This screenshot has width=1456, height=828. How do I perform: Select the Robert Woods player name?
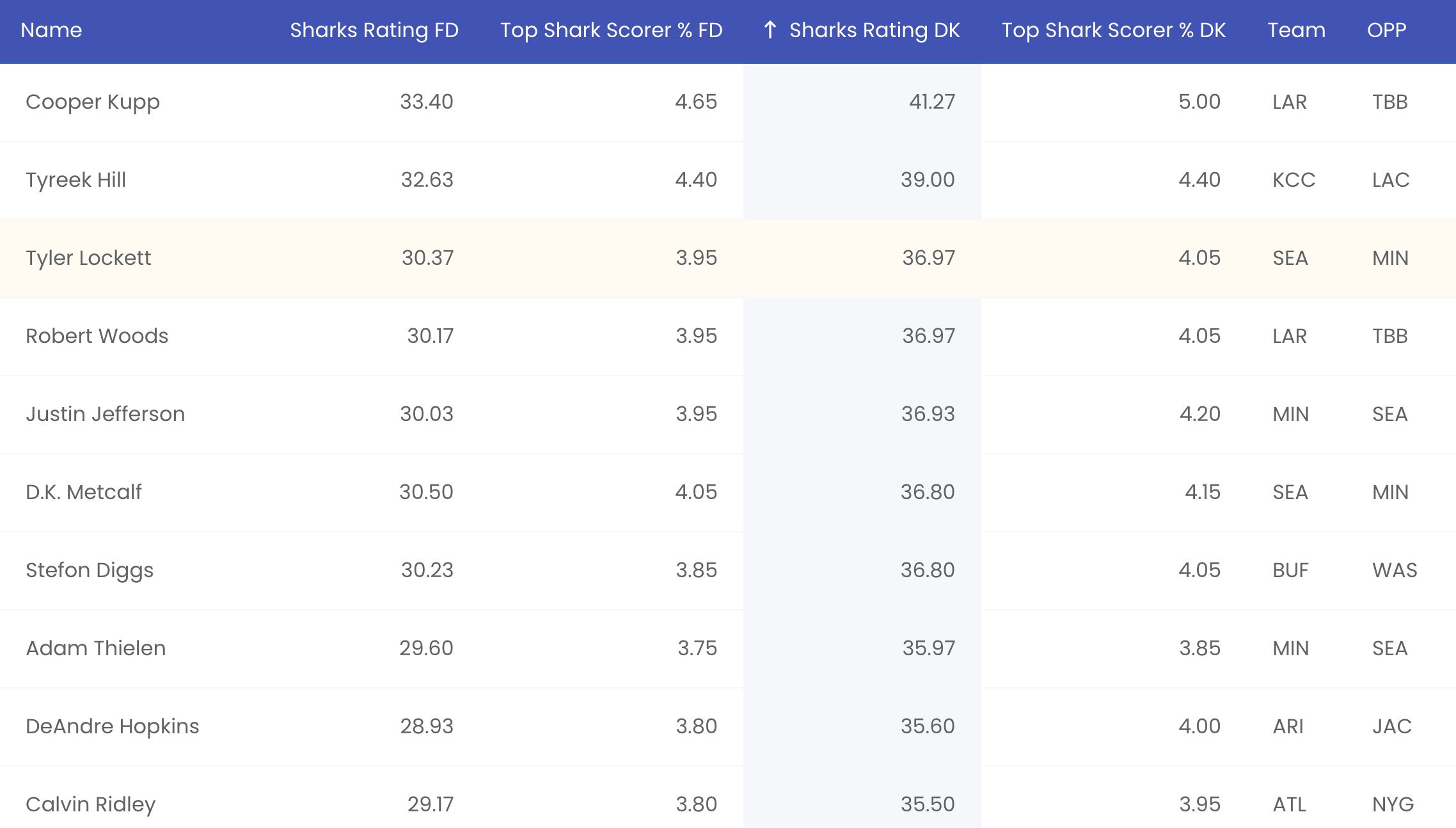(x=97, y=336)
